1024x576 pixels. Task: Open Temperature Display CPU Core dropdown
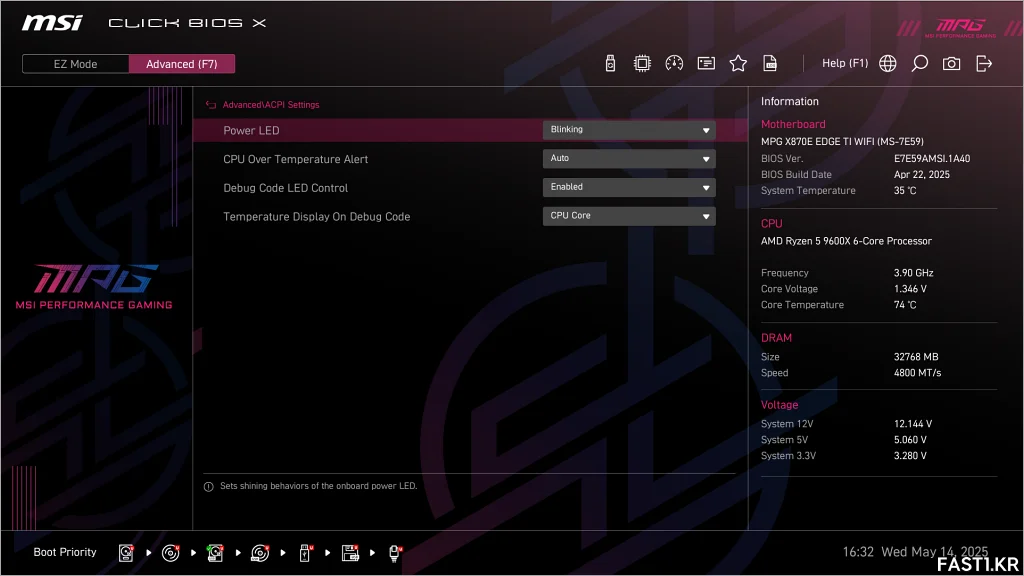pos(629,216)
